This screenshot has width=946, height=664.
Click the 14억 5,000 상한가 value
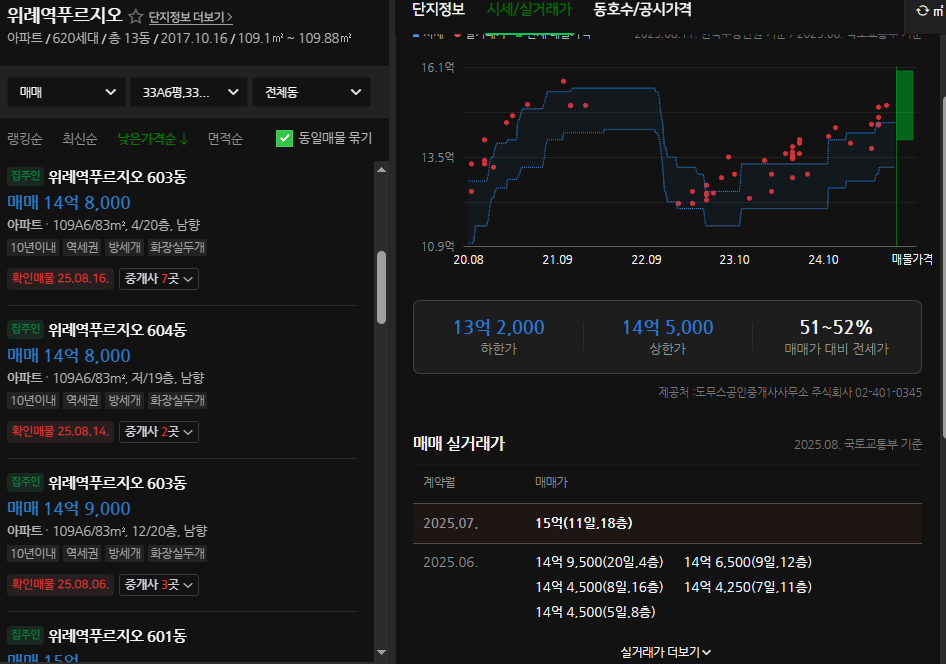coord(668,327)
